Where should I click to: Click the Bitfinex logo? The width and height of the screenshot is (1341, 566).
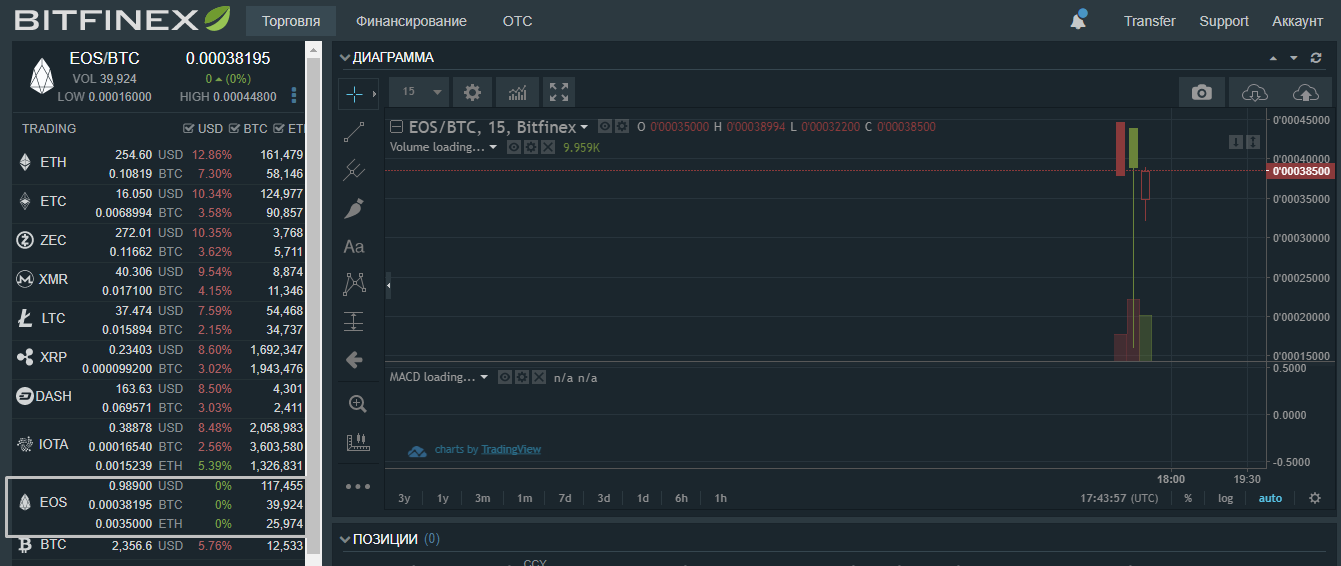pos(122,19)
